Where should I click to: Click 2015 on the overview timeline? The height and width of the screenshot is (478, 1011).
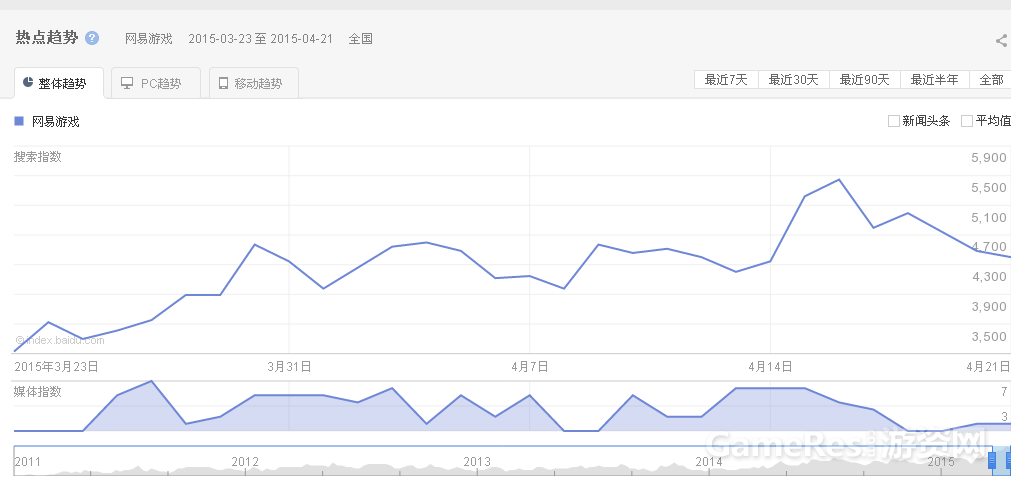(x=940, y=462)
